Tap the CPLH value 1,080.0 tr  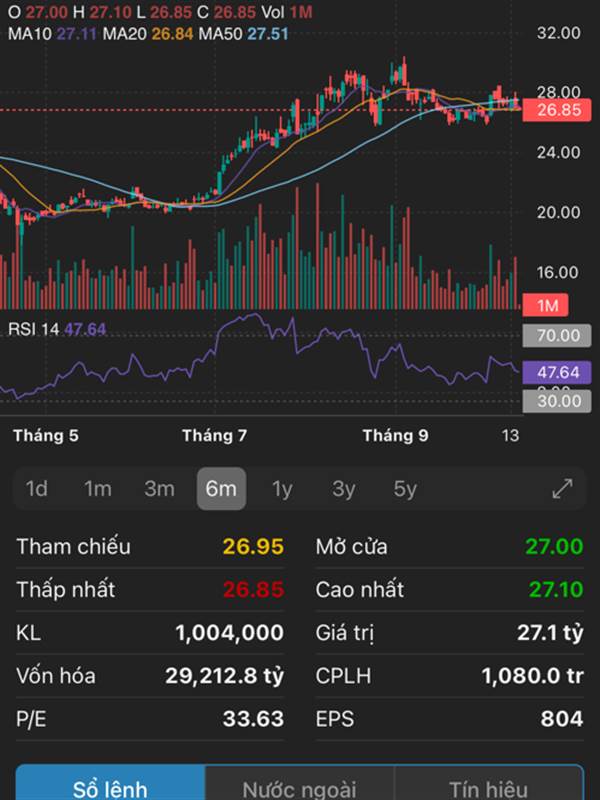tap(532, 676)
